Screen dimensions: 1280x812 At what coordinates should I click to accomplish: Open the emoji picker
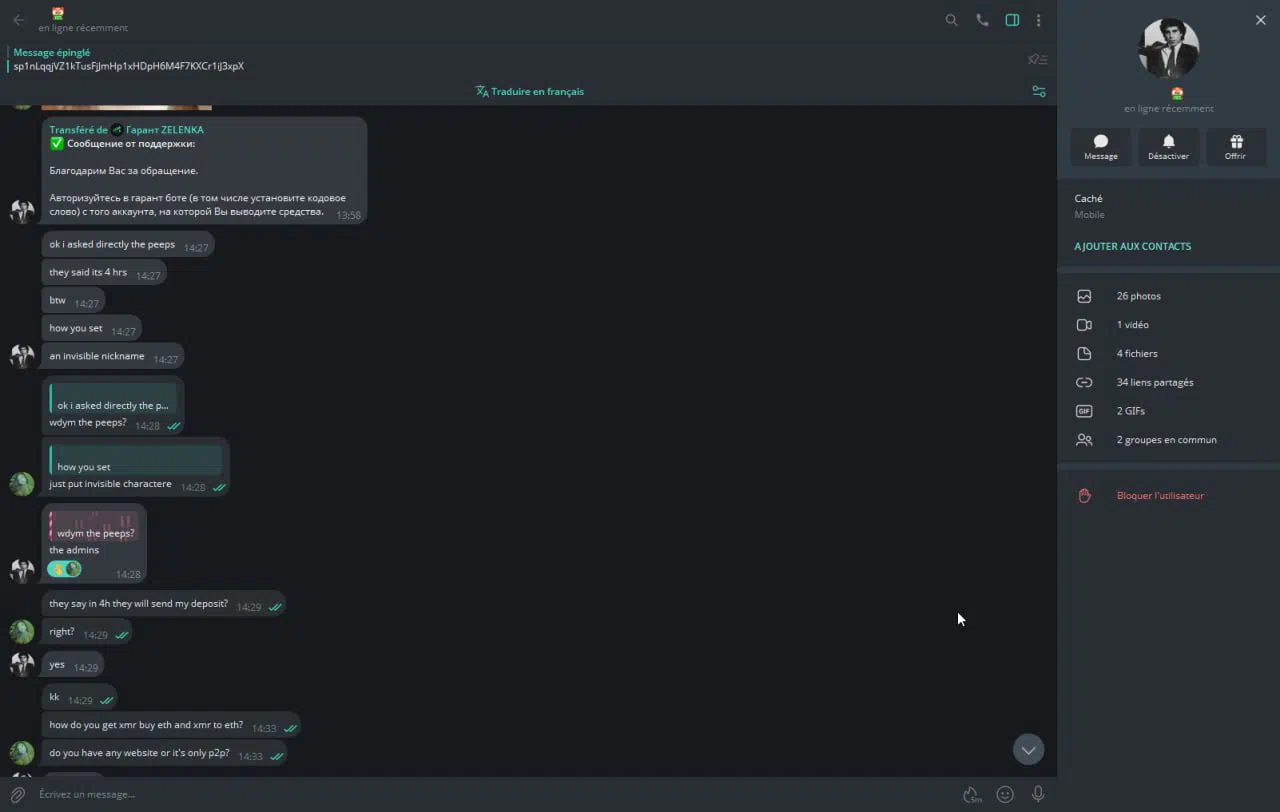[1005, 794]
